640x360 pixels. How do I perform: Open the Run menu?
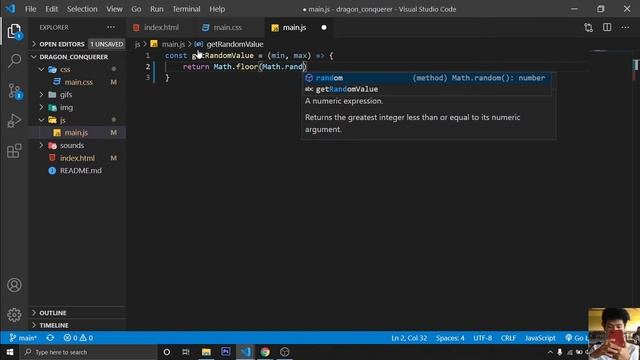157,9
